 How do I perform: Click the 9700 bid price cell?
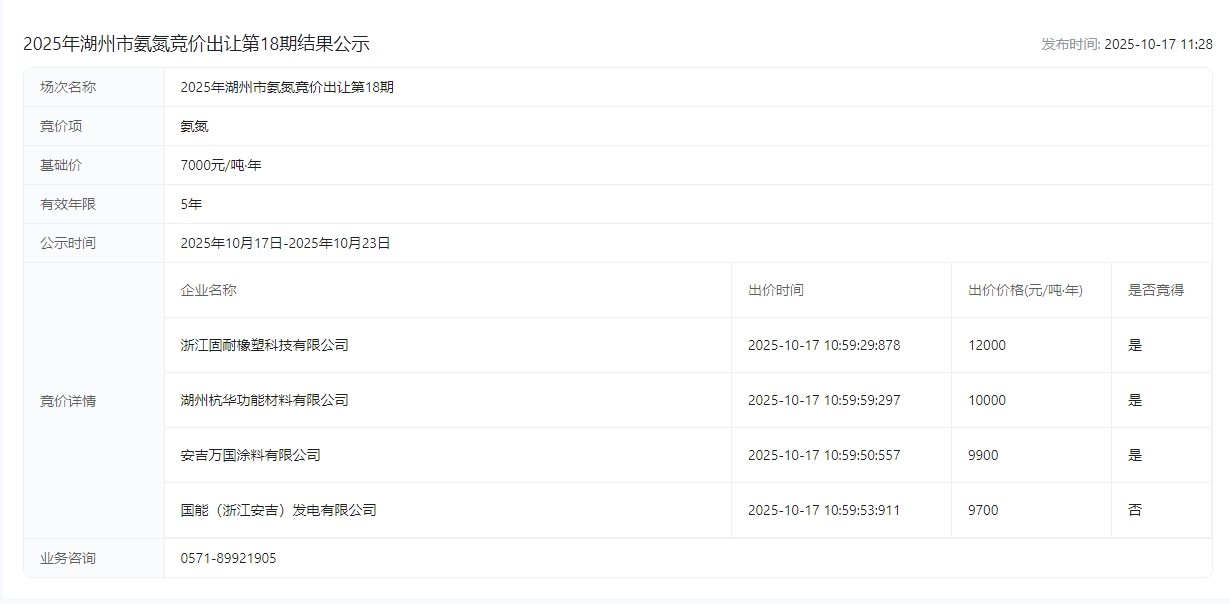983,510
